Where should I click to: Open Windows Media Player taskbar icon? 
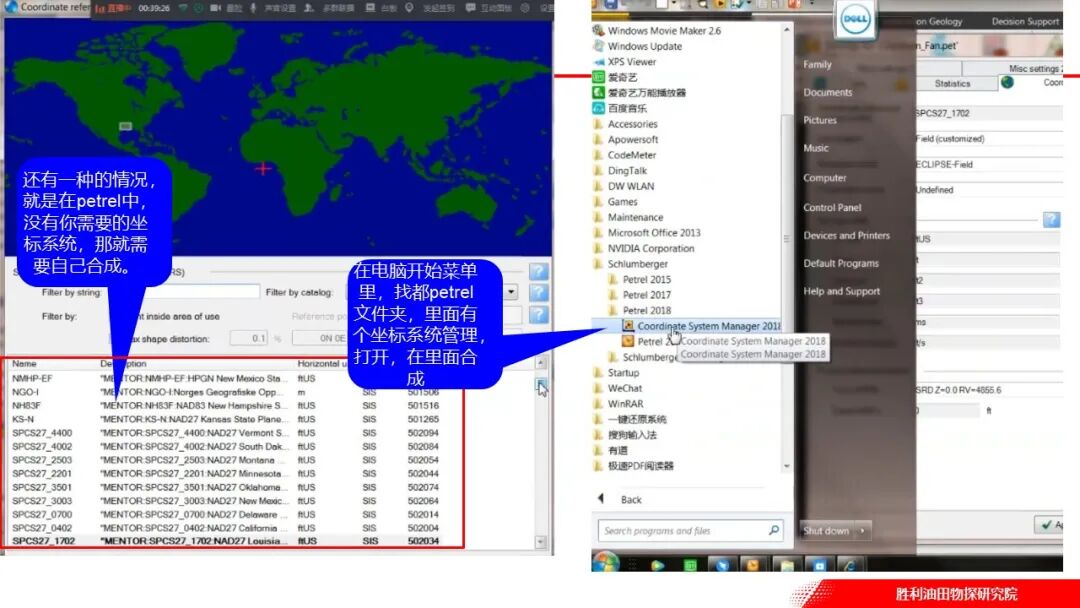[658, 565]
